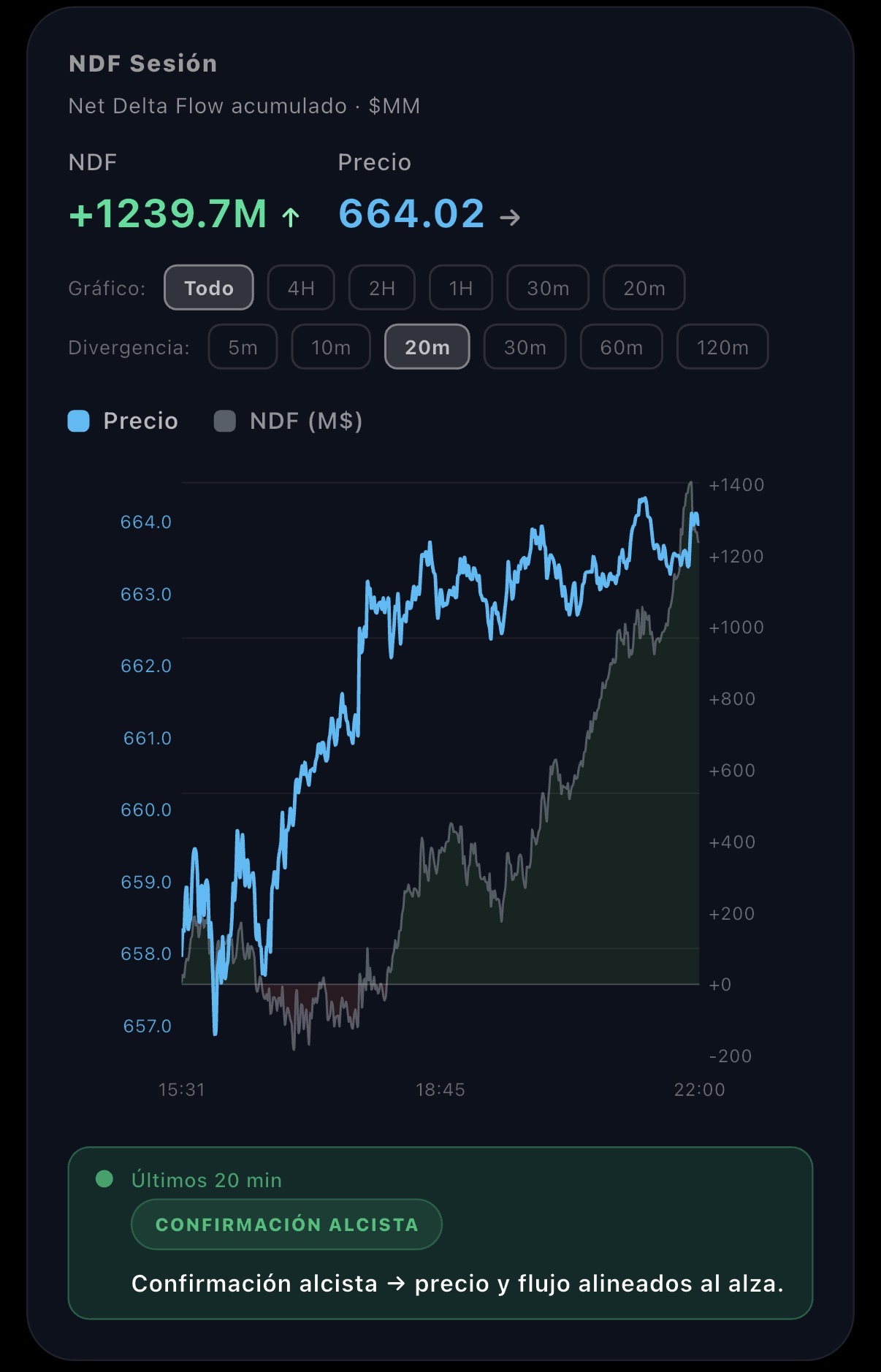881x1372 pixels.
Task: Click the gray NDF legend swatch
Action: 224,421
